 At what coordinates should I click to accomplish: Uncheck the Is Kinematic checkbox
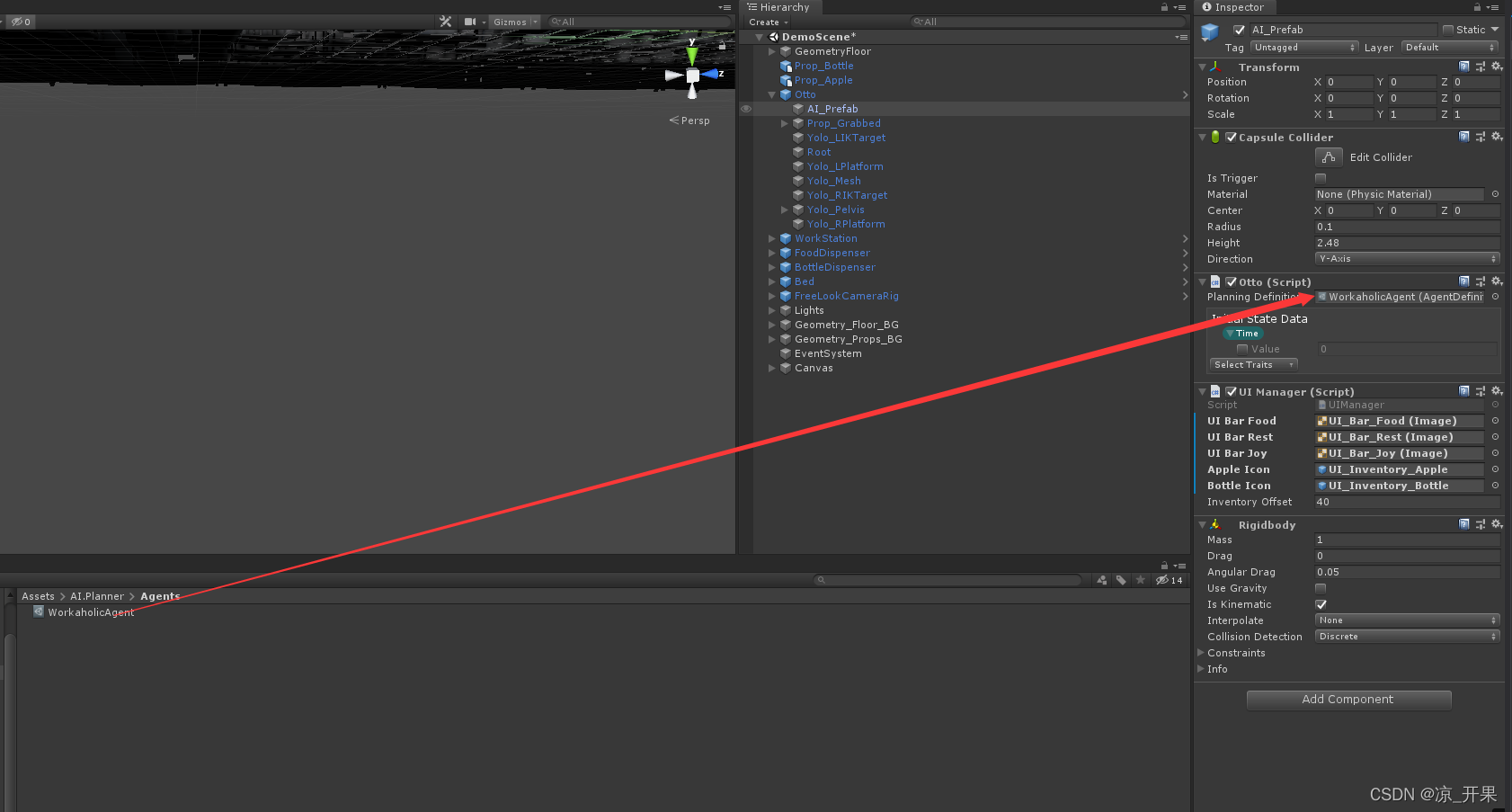coord(1321,604)
